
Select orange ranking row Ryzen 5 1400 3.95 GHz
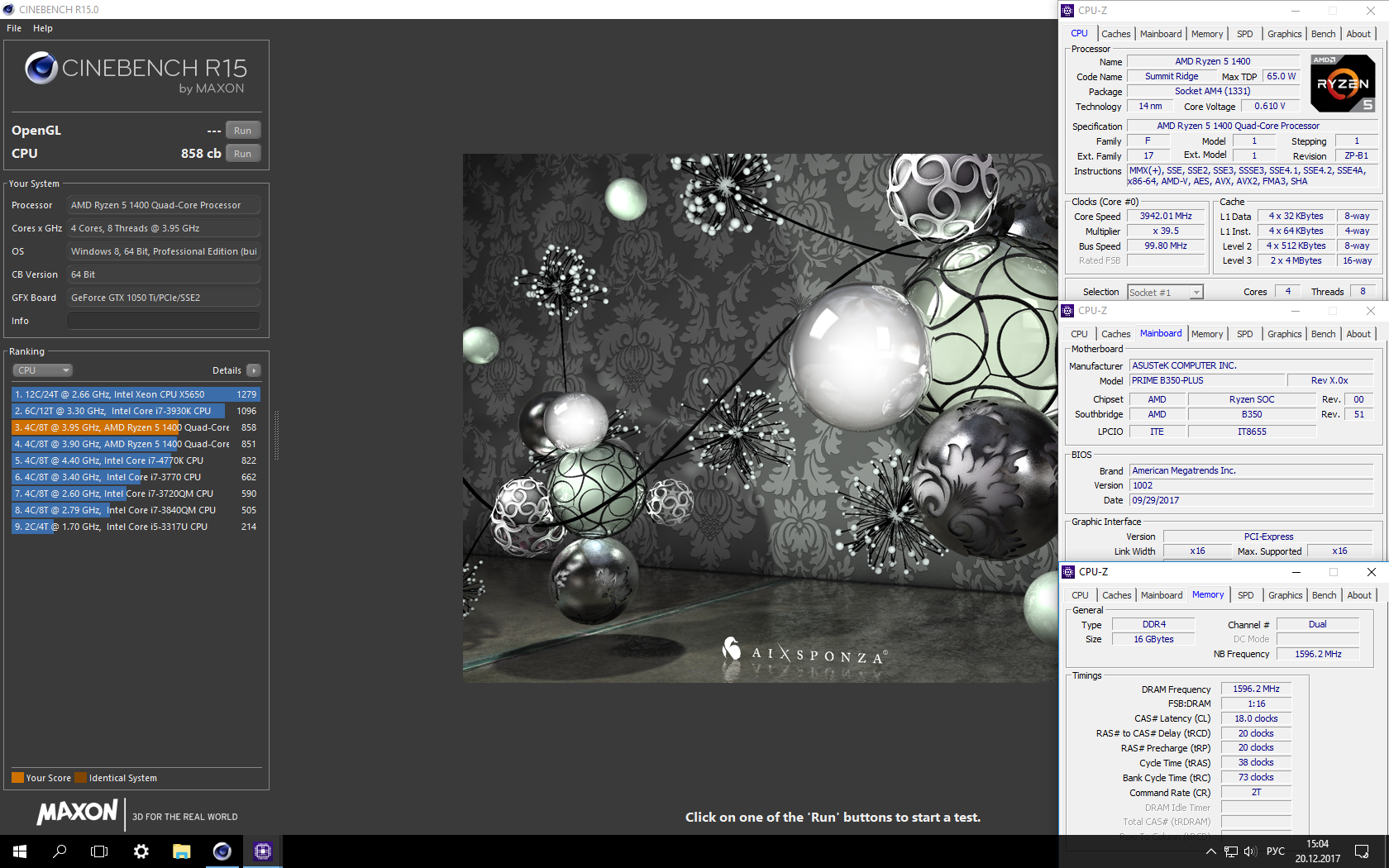[136, 427]
